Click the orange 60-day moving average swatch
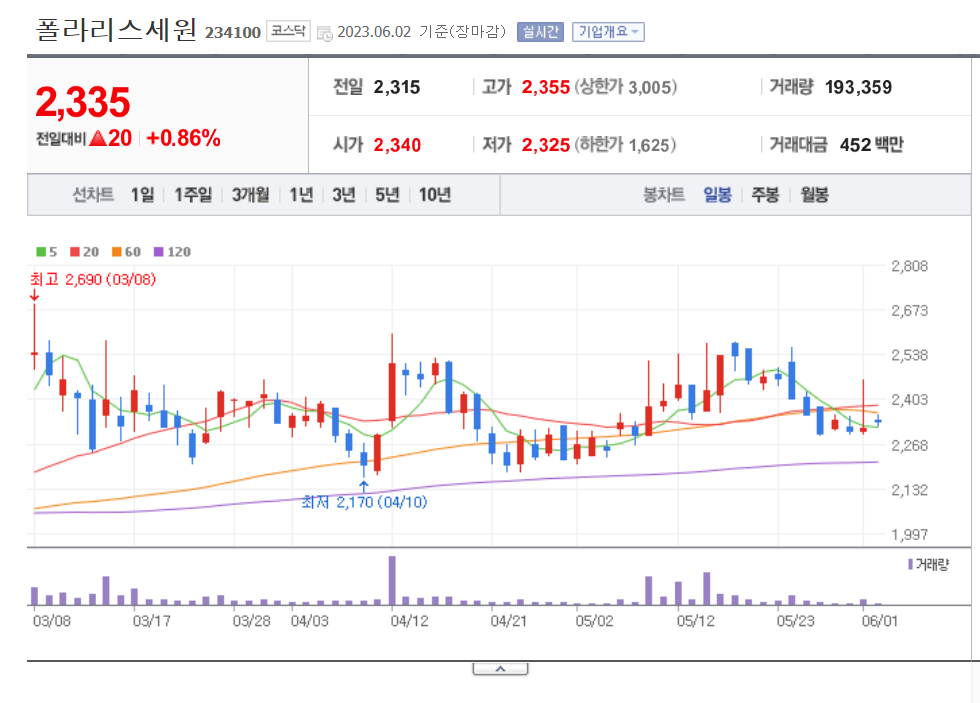980x703 pixels. point(116,252)
